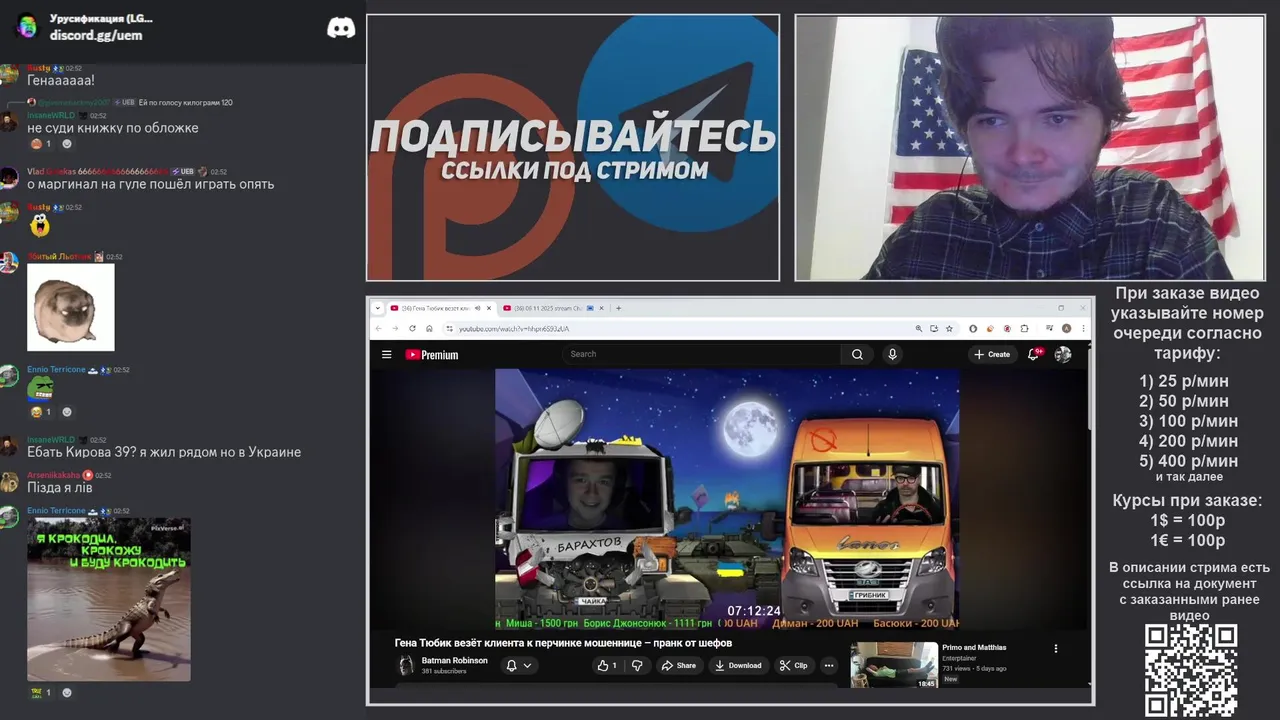
Task: Click the YouTube search magnifier button
Action: click(857, 354)
